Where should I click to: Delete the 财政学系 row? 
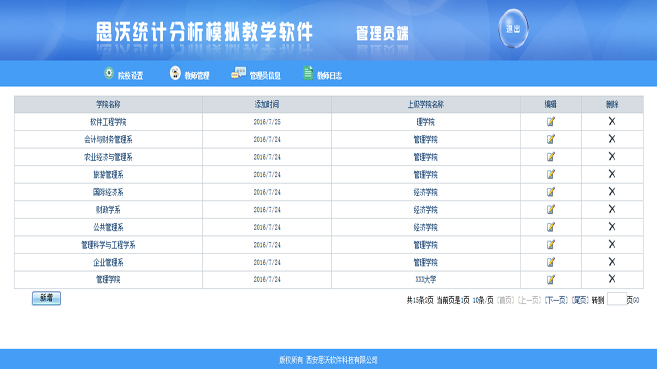612,209
